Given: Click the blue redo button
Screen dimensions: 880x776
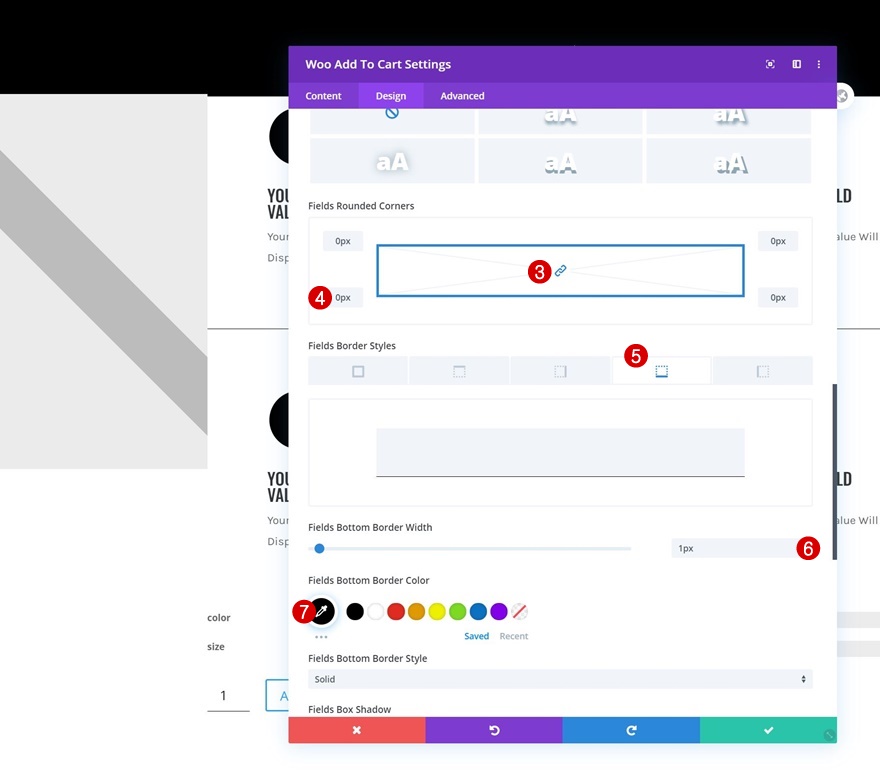Looking at the screenshot, I should click(x=631, y=730).
